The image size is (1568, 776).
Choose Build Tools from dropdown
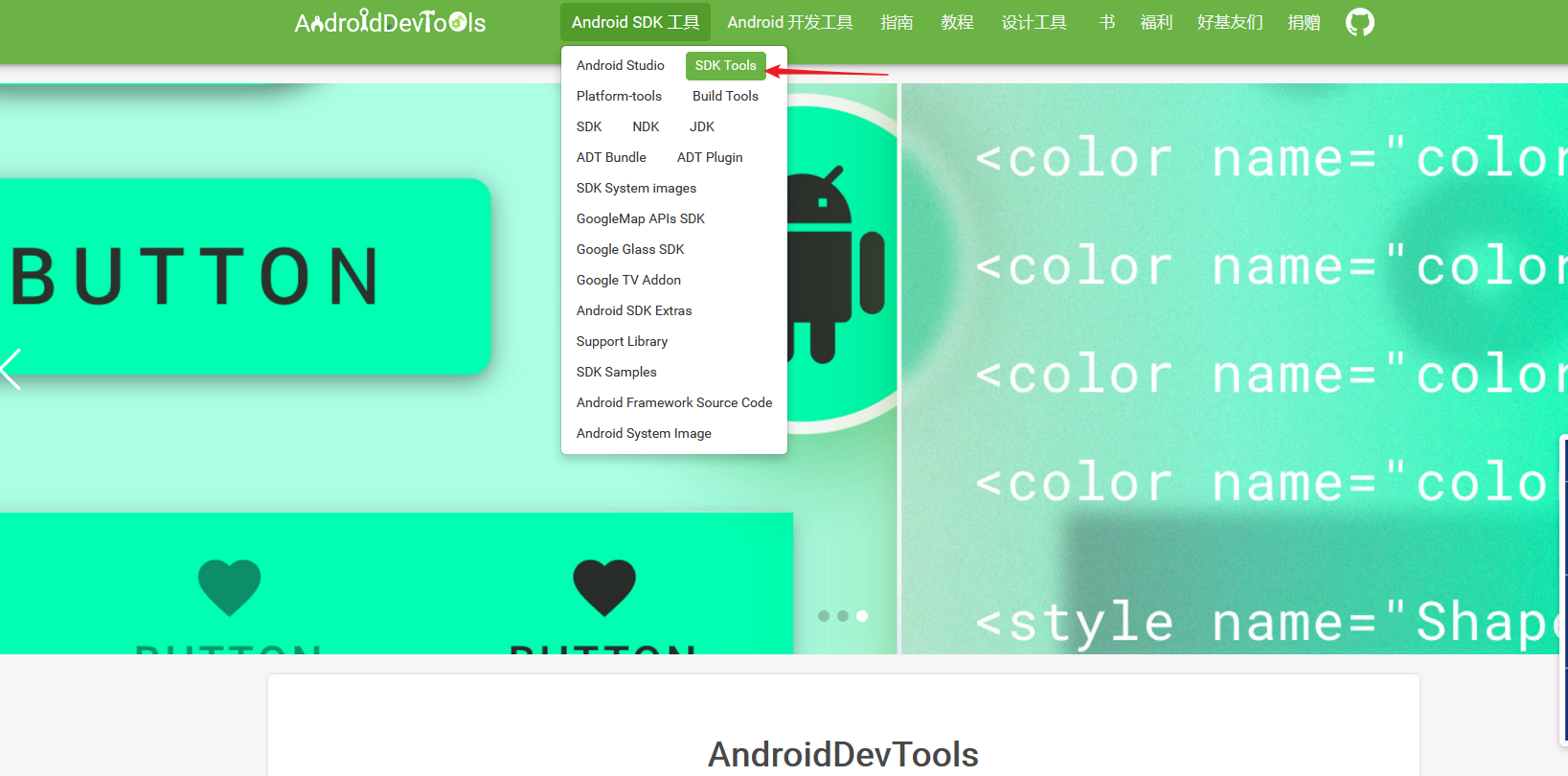click(725, 96)
